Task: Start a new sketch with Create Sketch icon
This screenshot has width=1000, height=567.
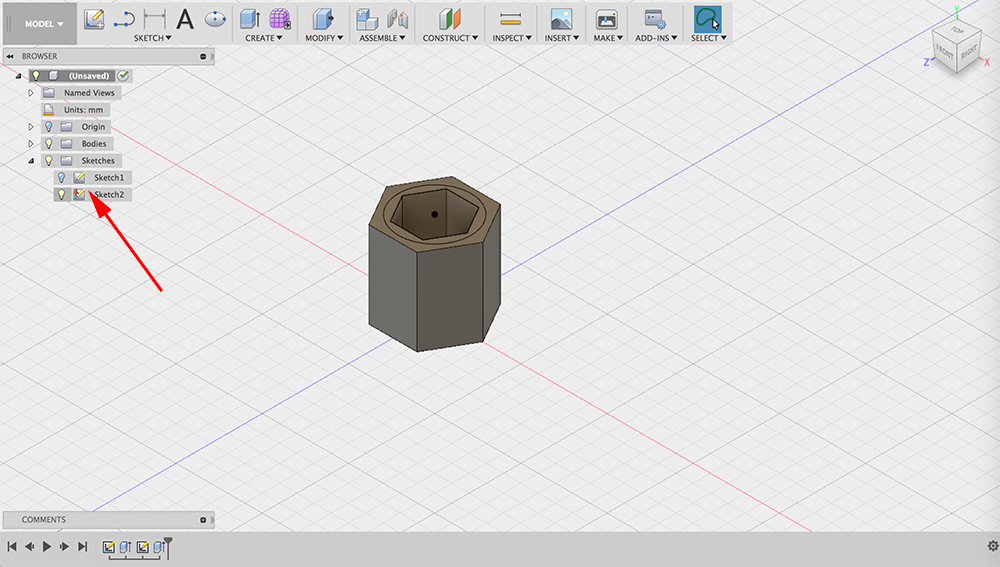Action: click(x=94, y=19)
